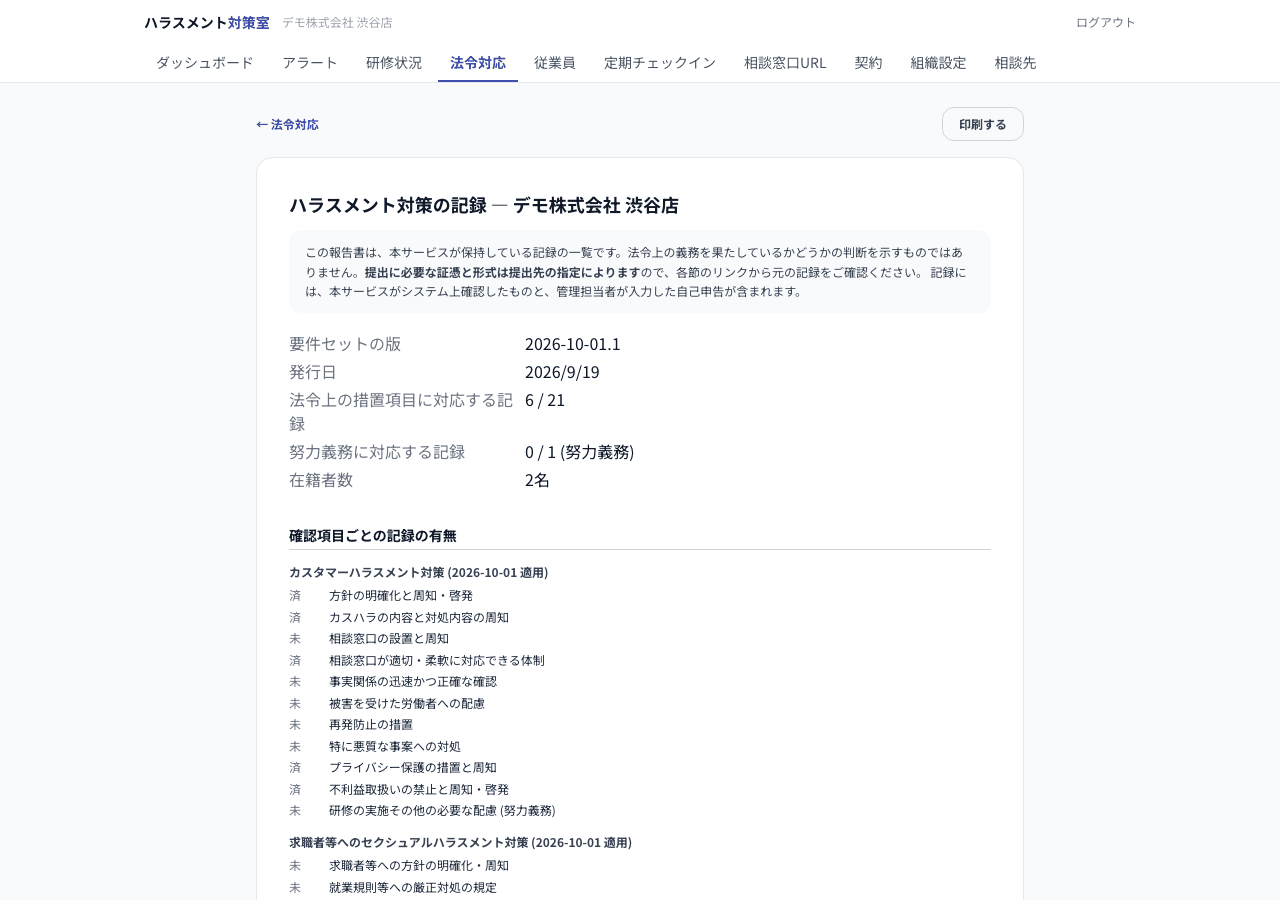This screenshot has height=900, width=1280.
Task: Go to the アラート tab
Action: tap(310, 62)
